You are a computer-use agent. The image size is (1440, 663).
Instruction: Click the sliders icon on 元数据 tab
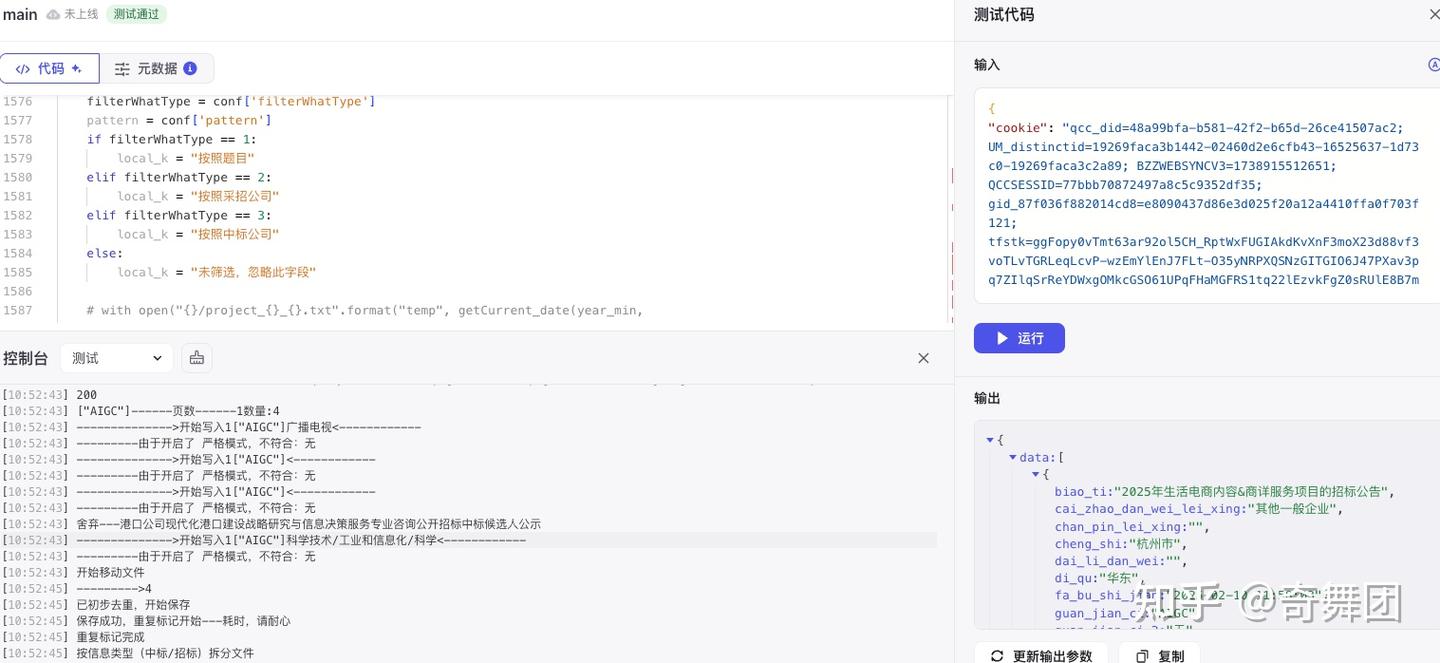pyautogui.click(x=121, y=68)
